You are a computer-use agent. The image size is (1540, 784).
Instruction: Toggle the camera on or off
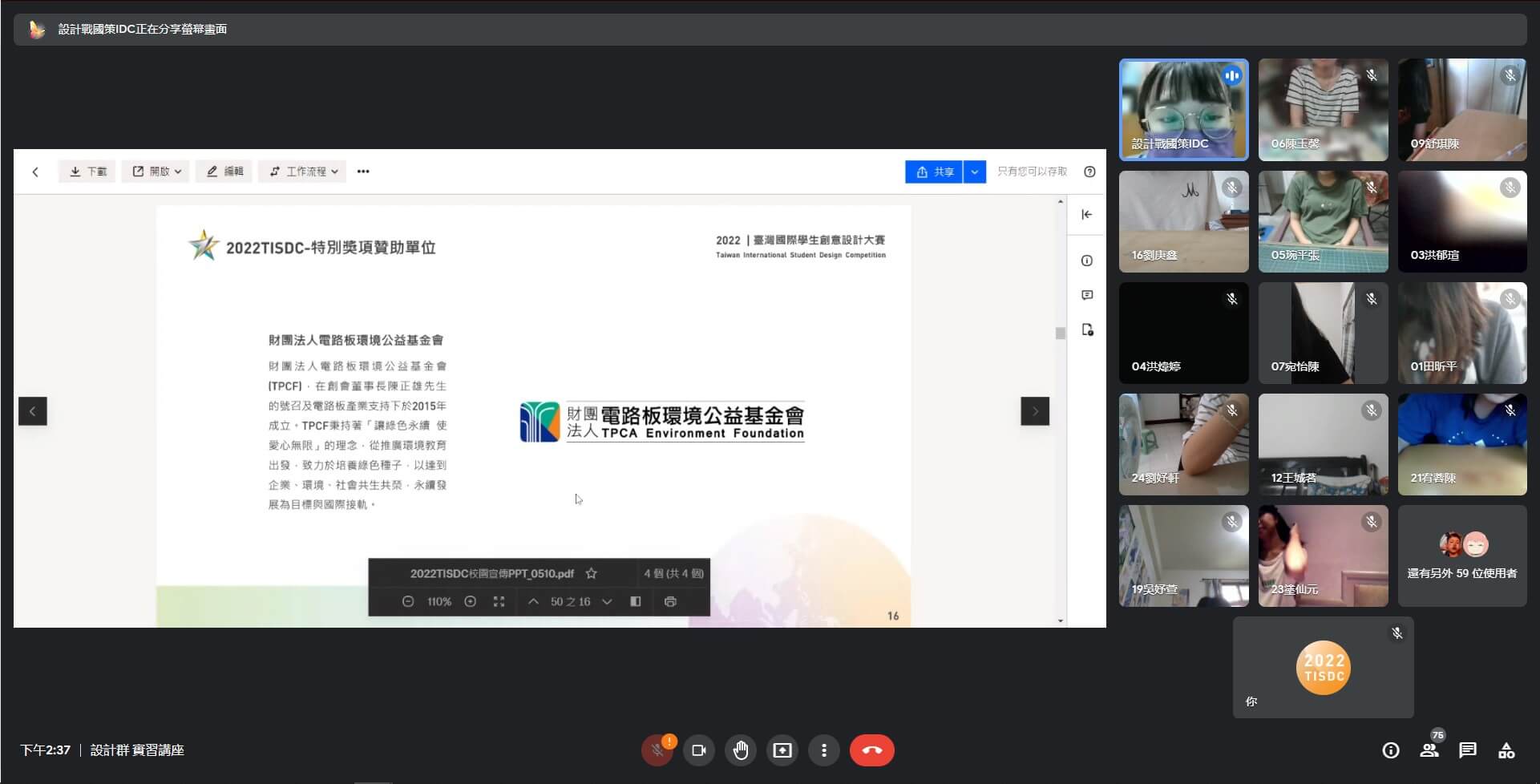pyautogui.click(x=698, y=750)
